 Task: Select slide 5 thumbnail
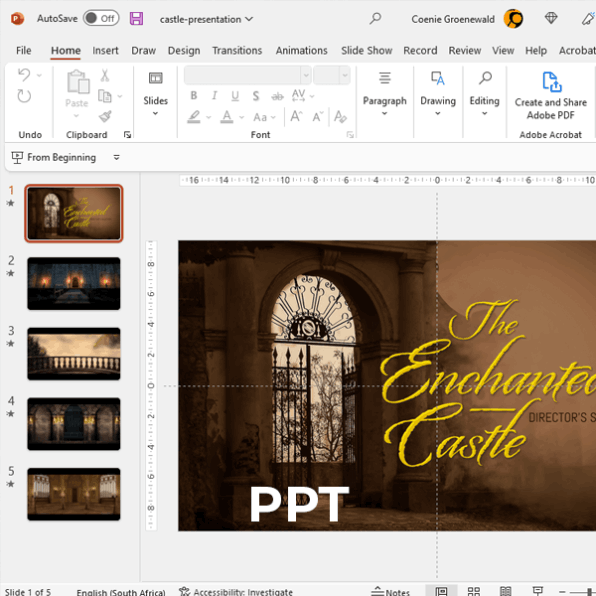(74, 494)
